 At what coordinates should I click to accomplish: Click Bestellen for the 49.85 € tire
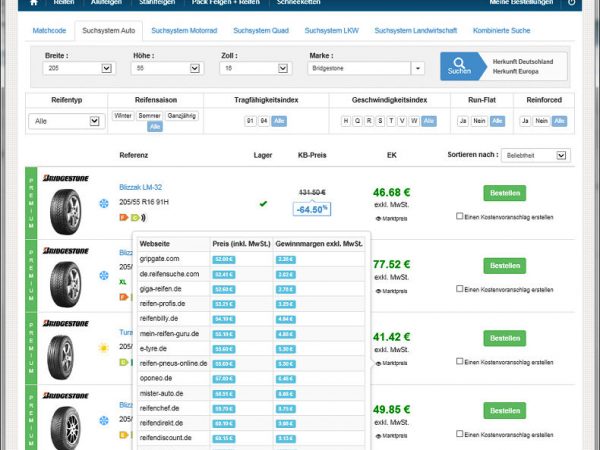pos(505,411)
